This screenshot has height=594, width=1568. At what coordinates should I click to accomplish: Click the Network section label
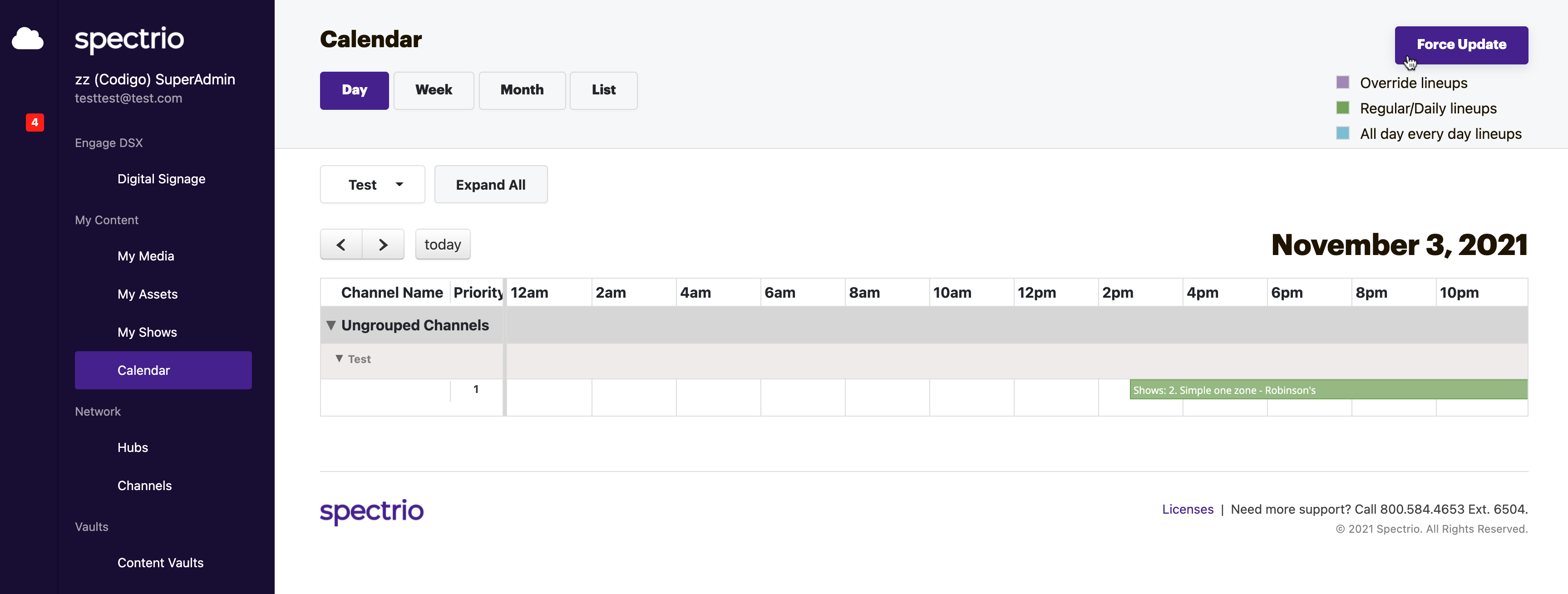coord(98,412)
